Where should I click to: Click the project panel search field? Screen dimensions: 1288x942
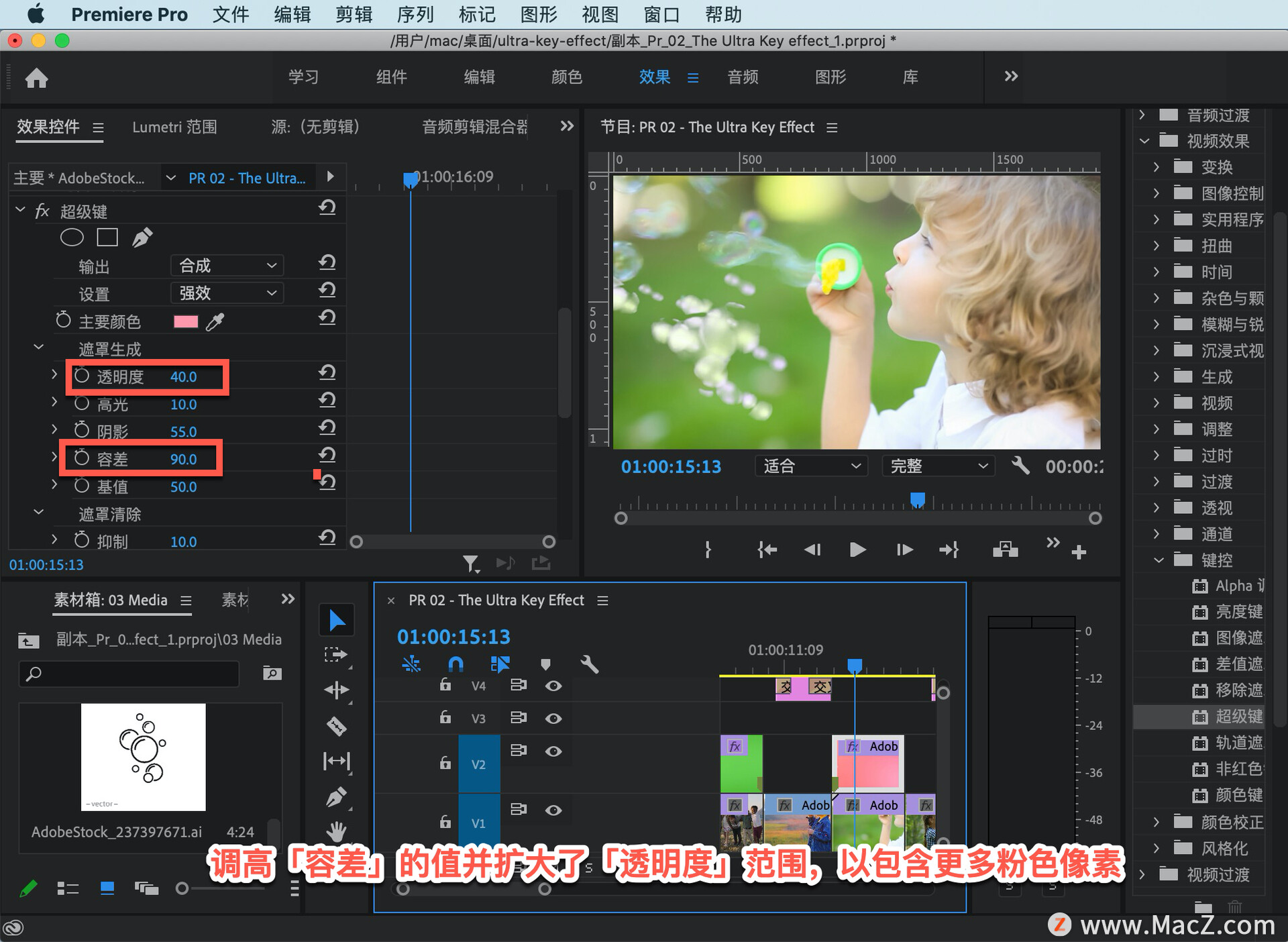tap(128, 673)
